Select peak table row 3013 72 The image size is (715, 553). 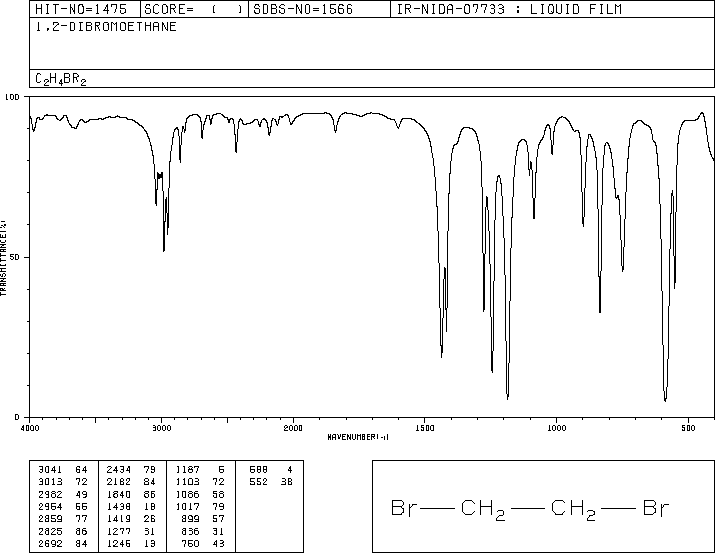(63, 482)
